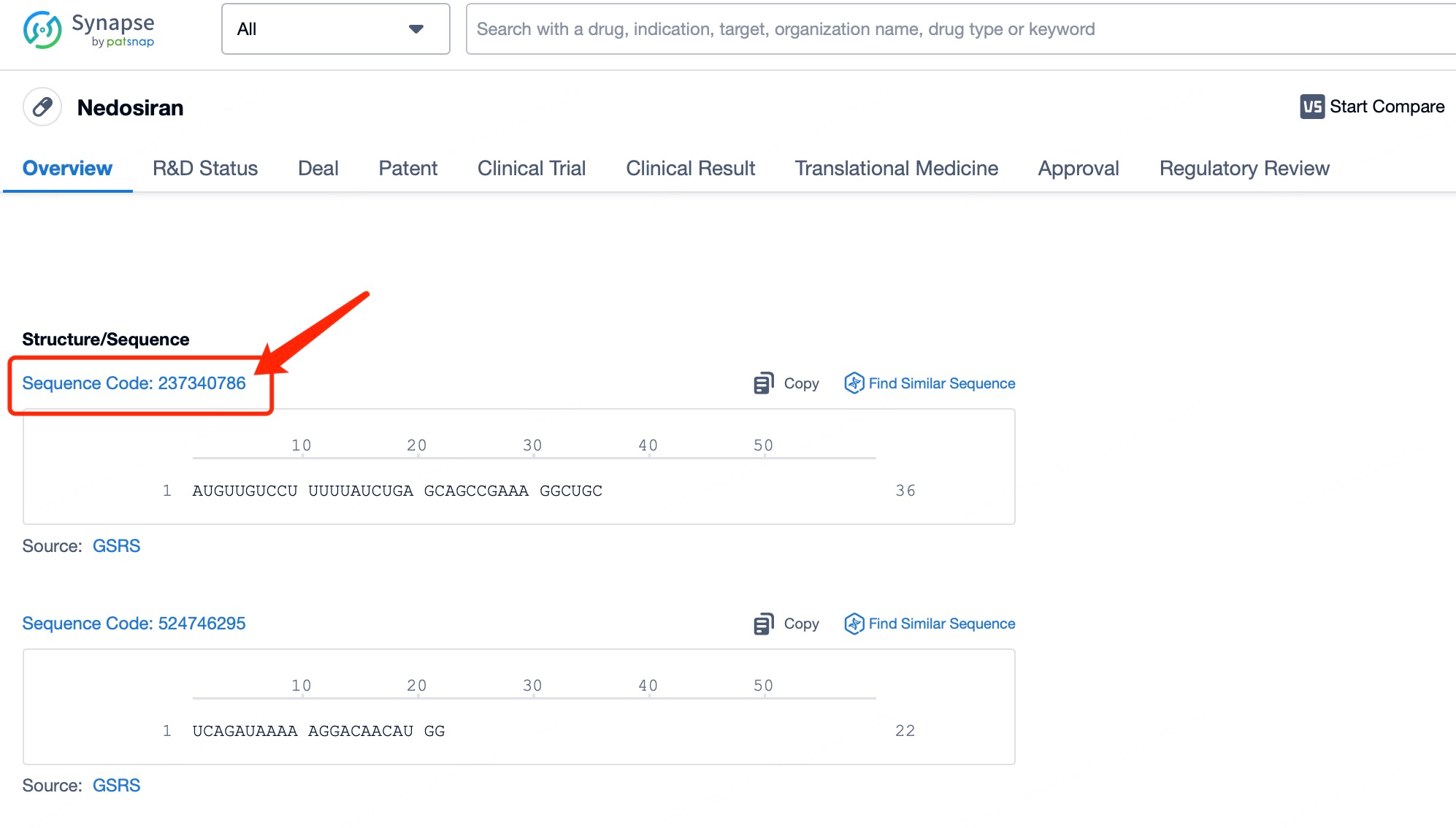The image size is (1456, 828).
Task: Click the Nedosiran drug pill icon
Action: point(42,107)
